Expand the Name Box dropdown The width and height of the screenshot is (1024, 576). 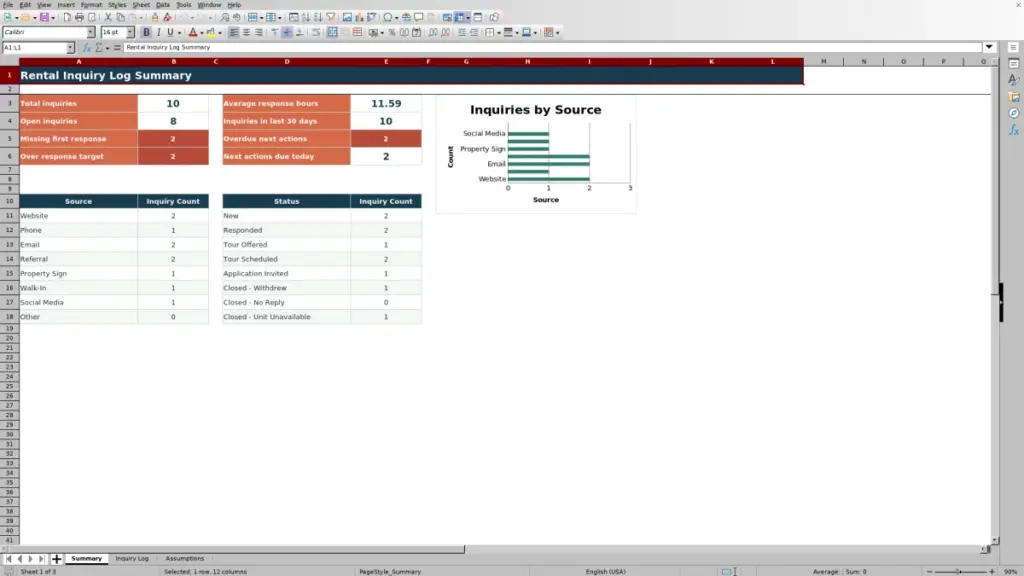click(x=70, y=48)
